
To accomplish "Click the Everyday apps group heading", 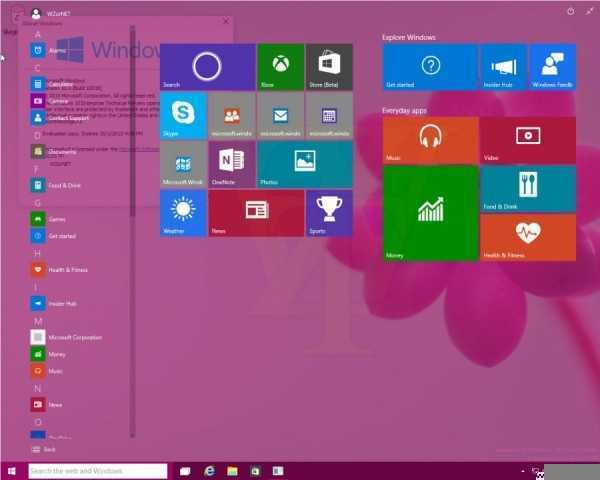I will point(404,111).
